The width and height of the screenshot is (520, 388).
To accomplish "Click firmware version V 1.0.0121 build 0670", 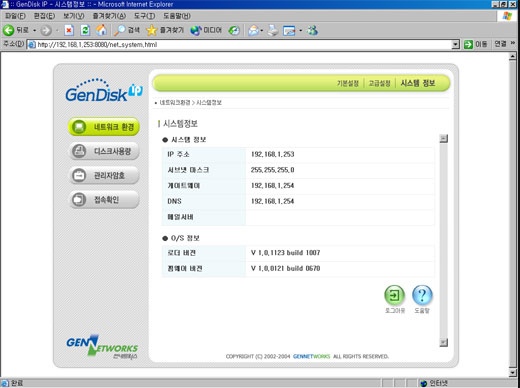I will coord(285,268).
